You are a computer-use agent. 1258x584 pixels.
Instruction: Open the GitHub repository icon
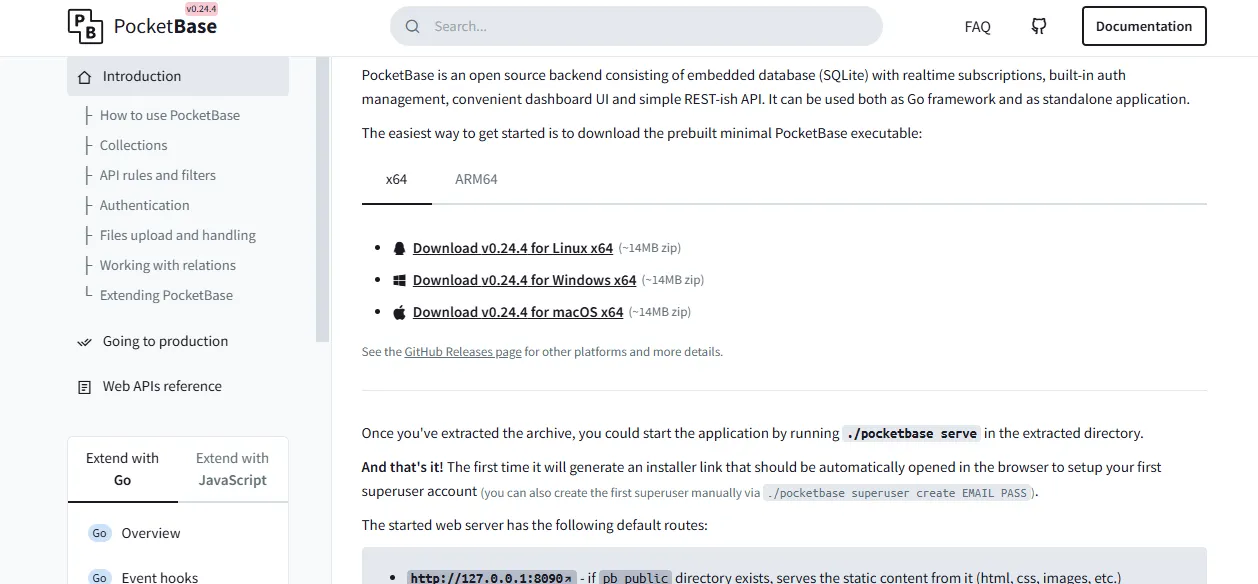point(1039,27)
